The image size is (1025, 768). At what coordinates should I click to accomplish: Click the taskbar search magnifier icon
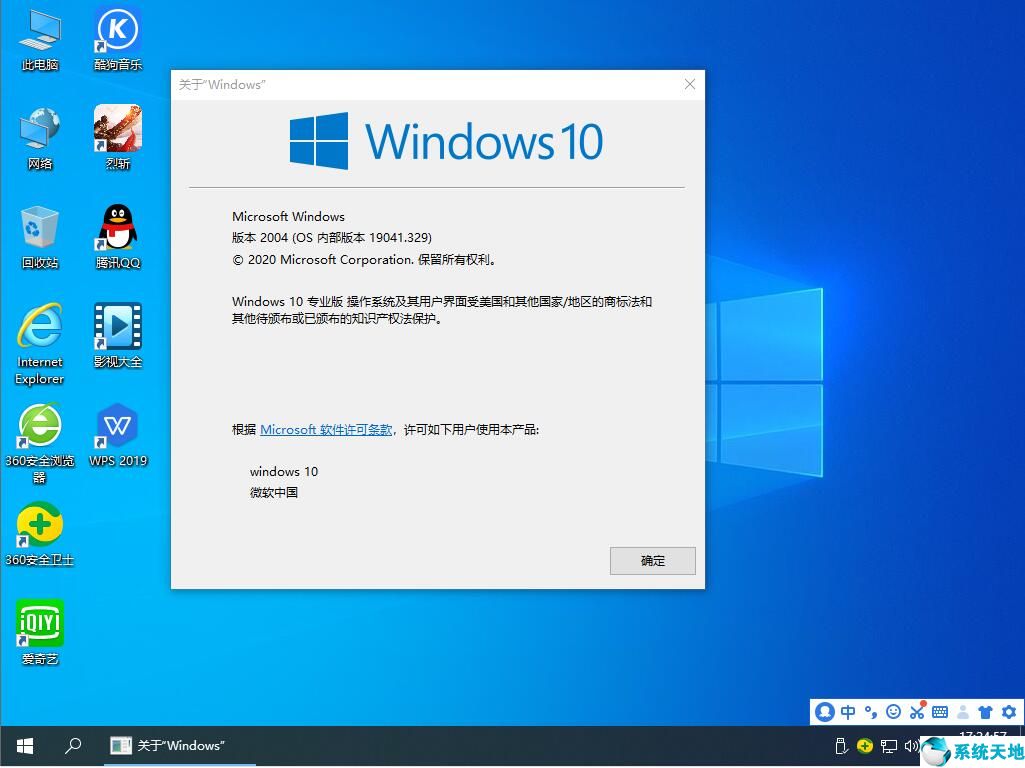pos(73,746)
